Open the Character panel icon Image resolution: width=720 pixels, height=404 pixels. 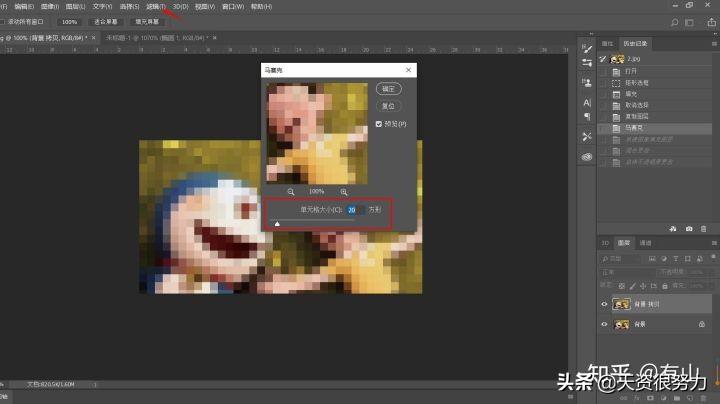[x=586, y=102]
